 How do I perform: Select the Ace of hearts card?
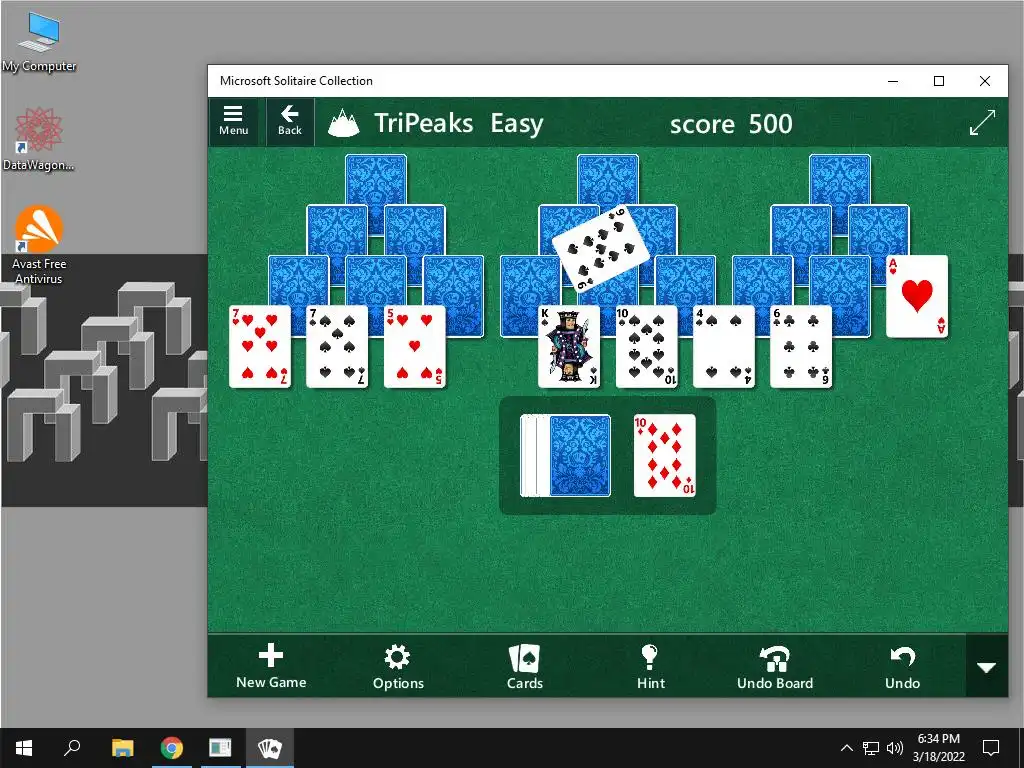pos(917,296)
